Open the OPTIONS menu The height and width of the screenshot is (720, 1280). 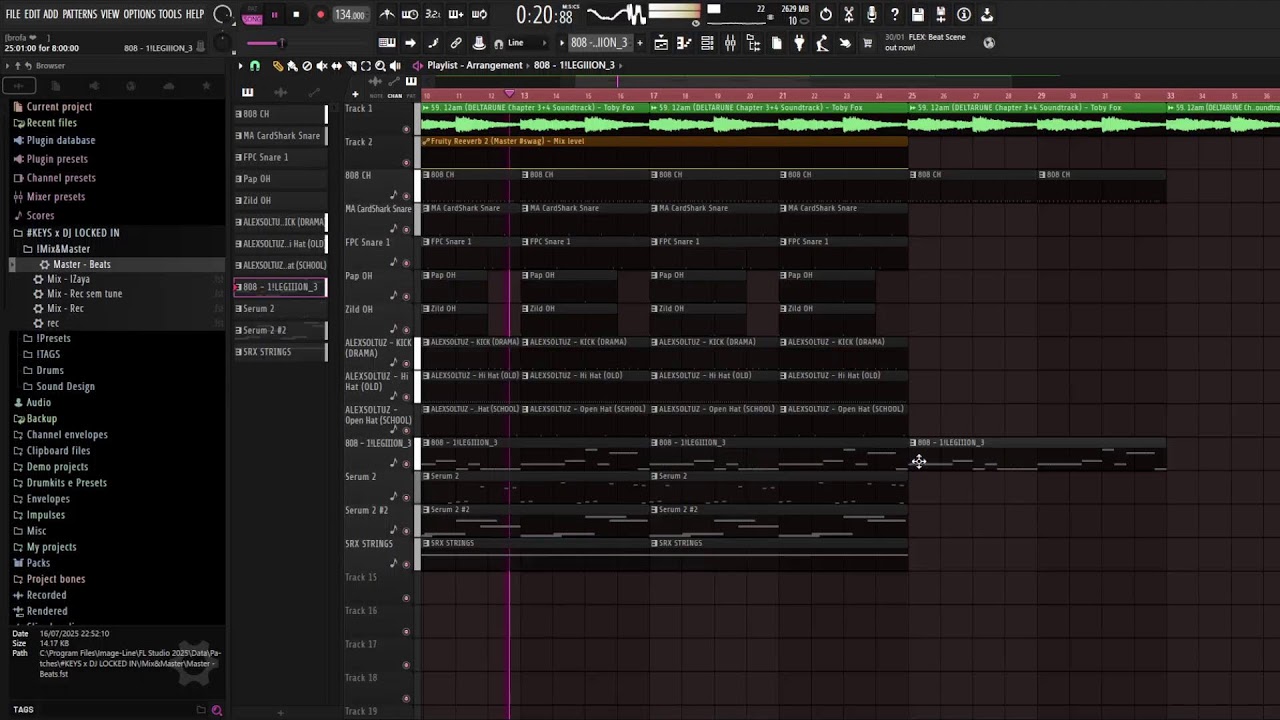pos(140,14)
